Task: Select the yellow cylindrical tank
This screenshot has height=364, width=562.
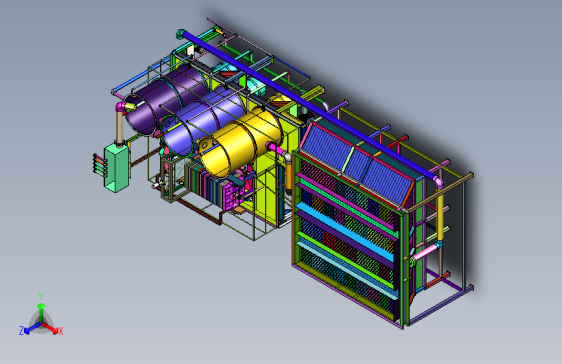Action: click(x=240, y=143)
